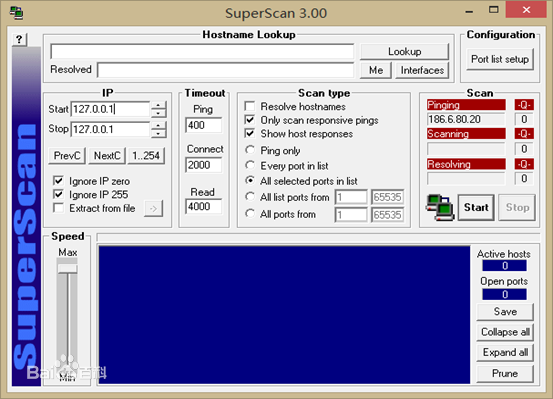Click the pinging address 186.6.80.20
Image resolution: width=553 pixels, height=399 pixels.
click(x=466, y=119)
